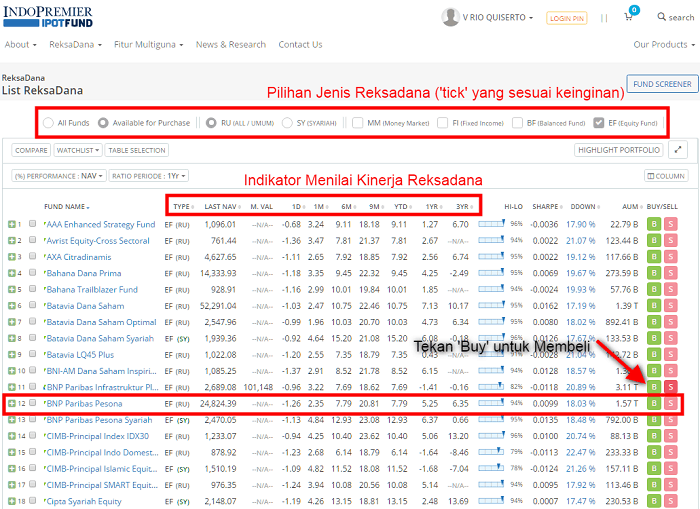Click green Buy button for Cipta Syariah Equity
The height and width of the screenshot is (509, 700).
[x=653, y=500]
